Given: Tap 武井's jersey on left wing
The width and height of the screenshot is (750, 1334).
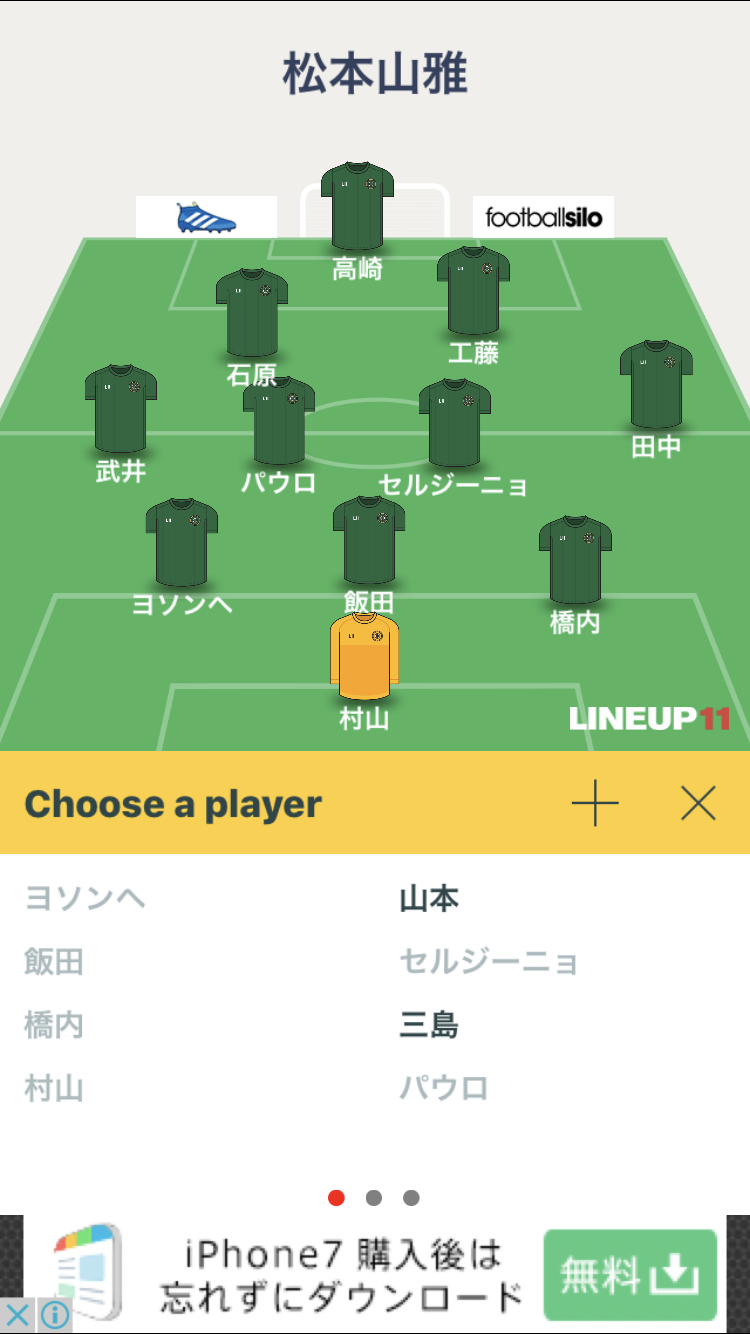Looking at the screenshot, I should [x=121, y=409].
